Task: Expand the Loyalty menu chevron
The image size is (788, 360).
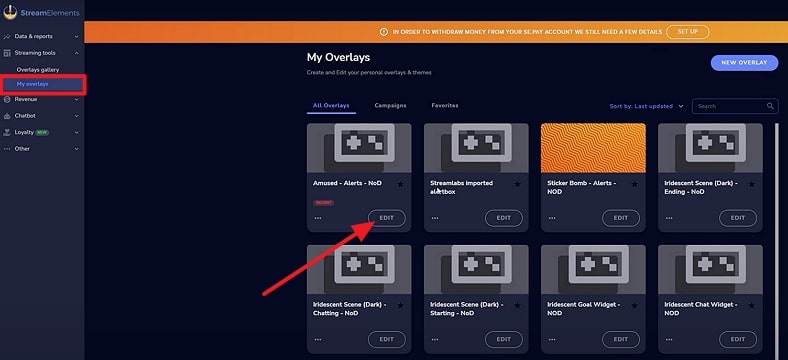Action: (76, 133)
